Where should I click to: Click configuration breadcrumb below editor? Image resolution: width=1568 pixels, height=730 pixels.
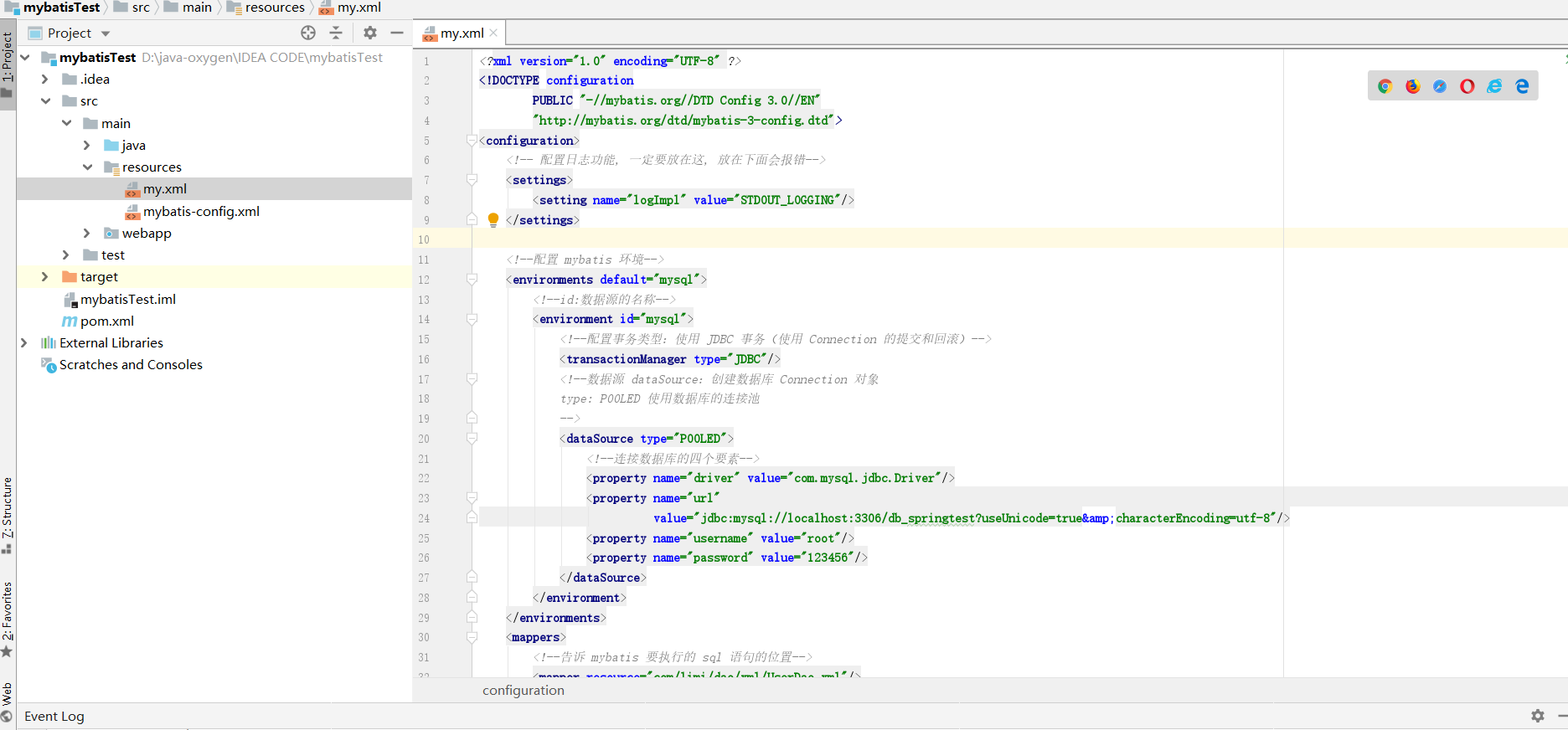click(x=524, y=690)
